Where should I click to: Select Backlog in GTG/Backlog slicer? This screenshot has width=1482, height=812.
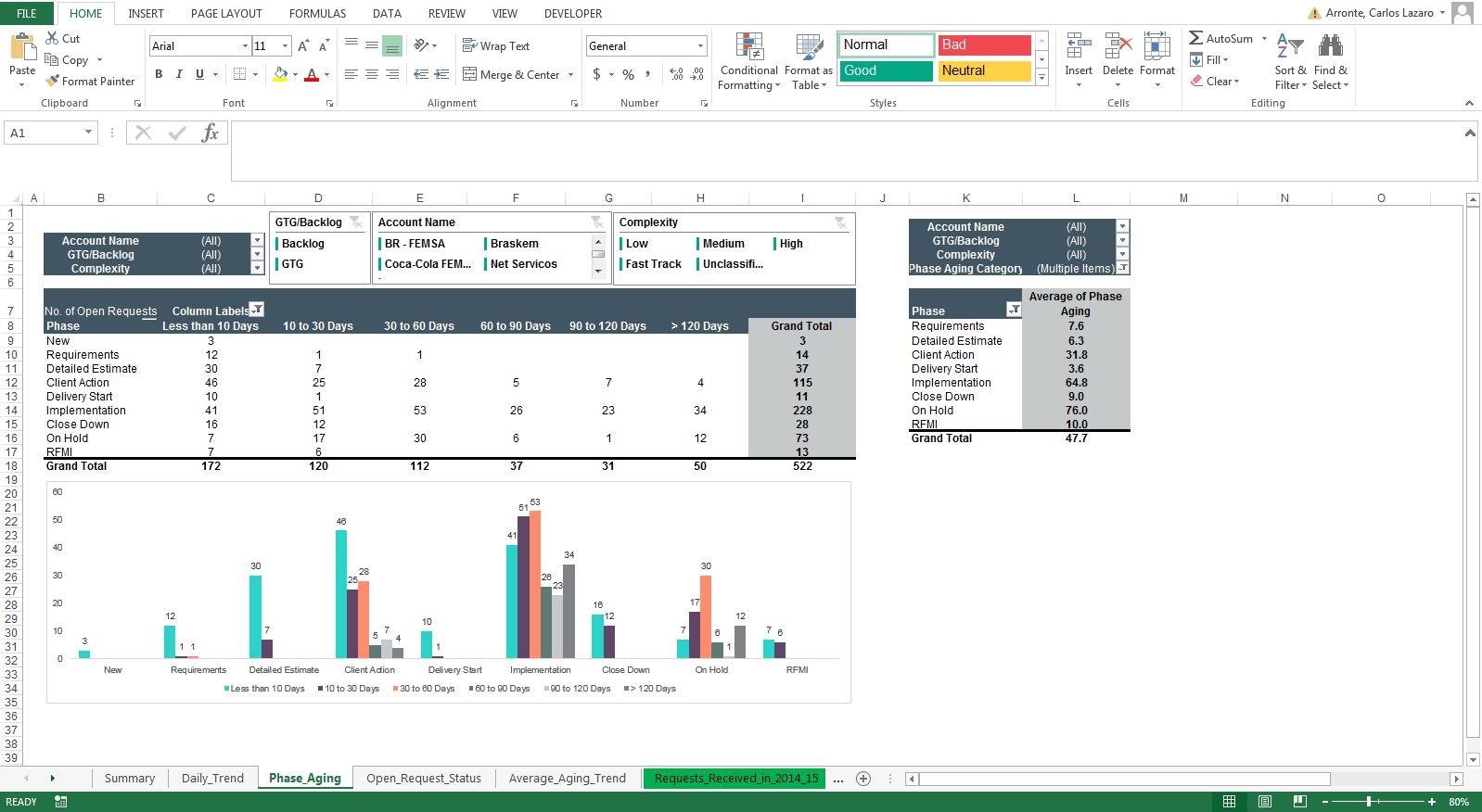coord(318,243)
